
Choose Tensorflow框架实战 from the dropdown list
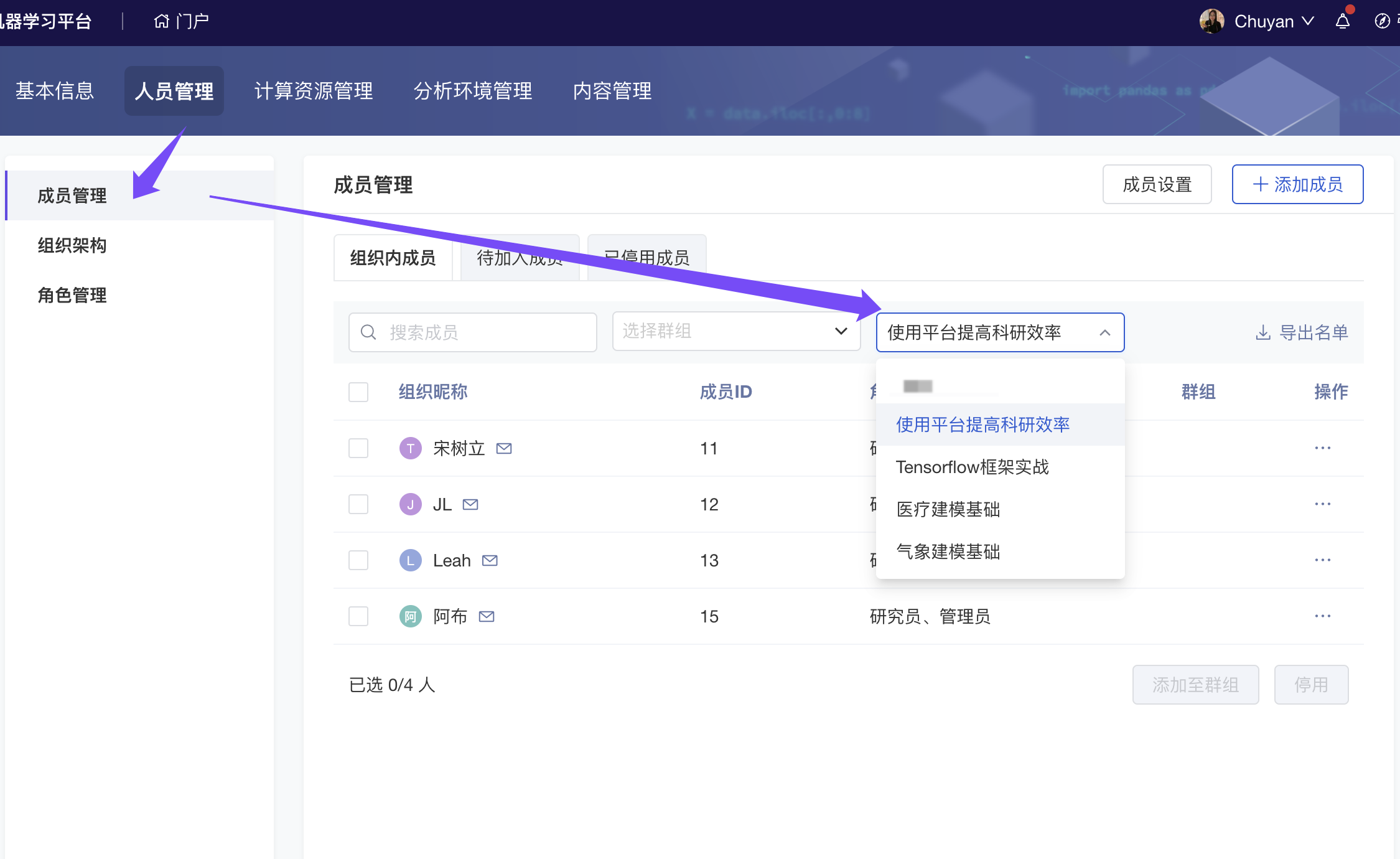(x=972, y=467)
